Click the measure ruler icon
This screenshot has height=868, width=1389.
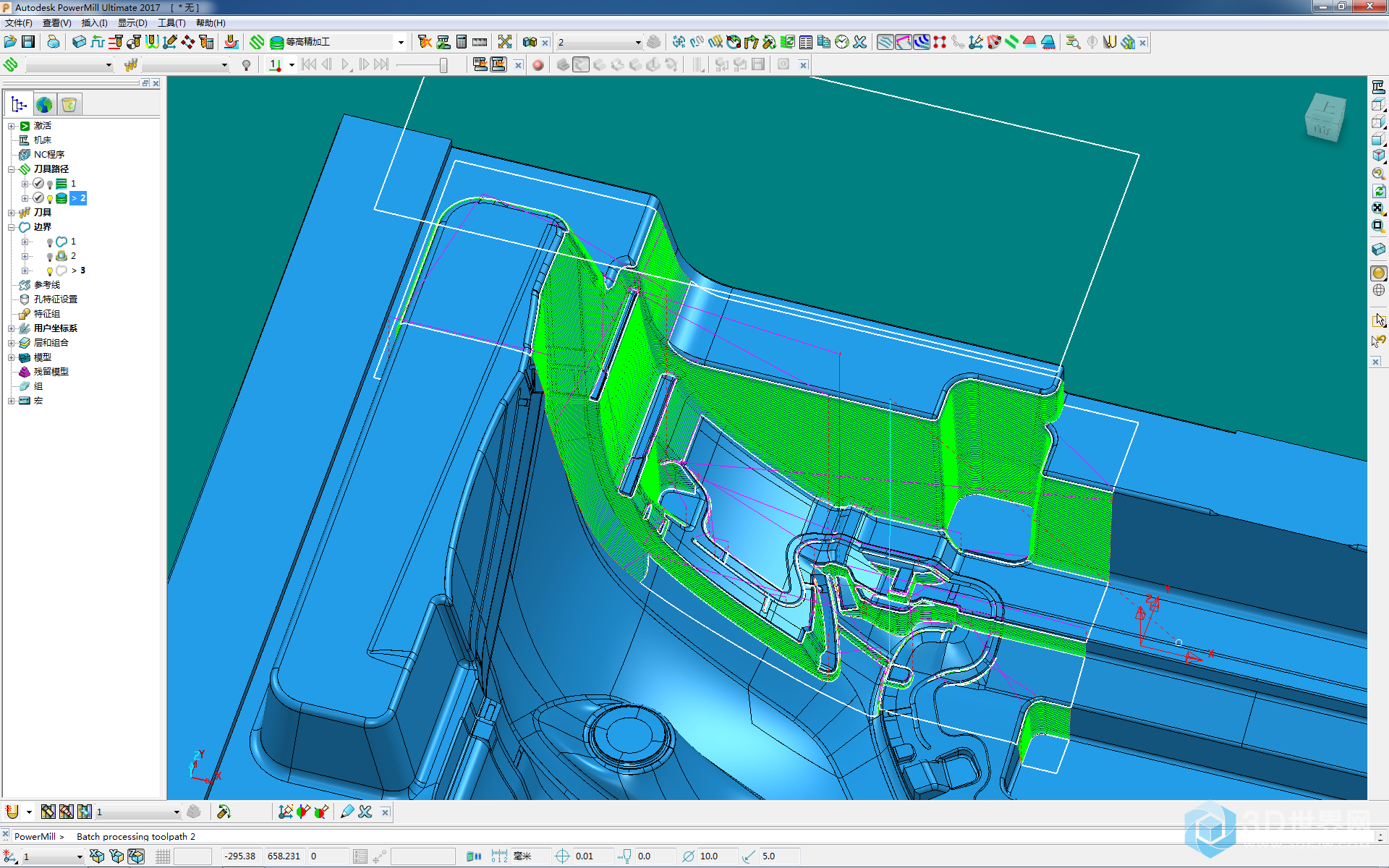[480, 42]
